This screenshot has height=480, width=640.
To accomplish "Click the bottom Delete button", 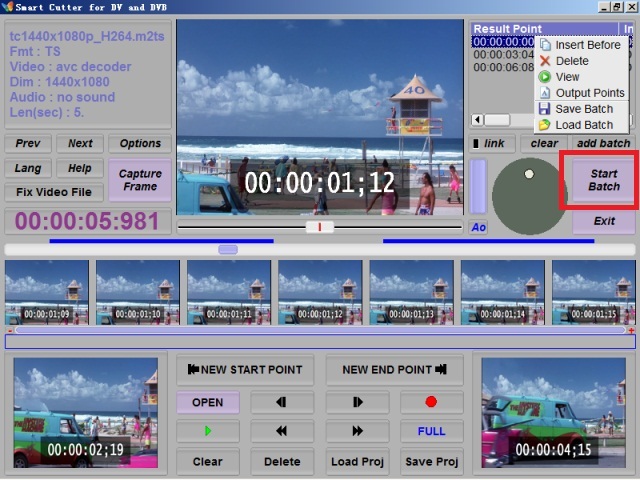I will (x=282, y=462).
